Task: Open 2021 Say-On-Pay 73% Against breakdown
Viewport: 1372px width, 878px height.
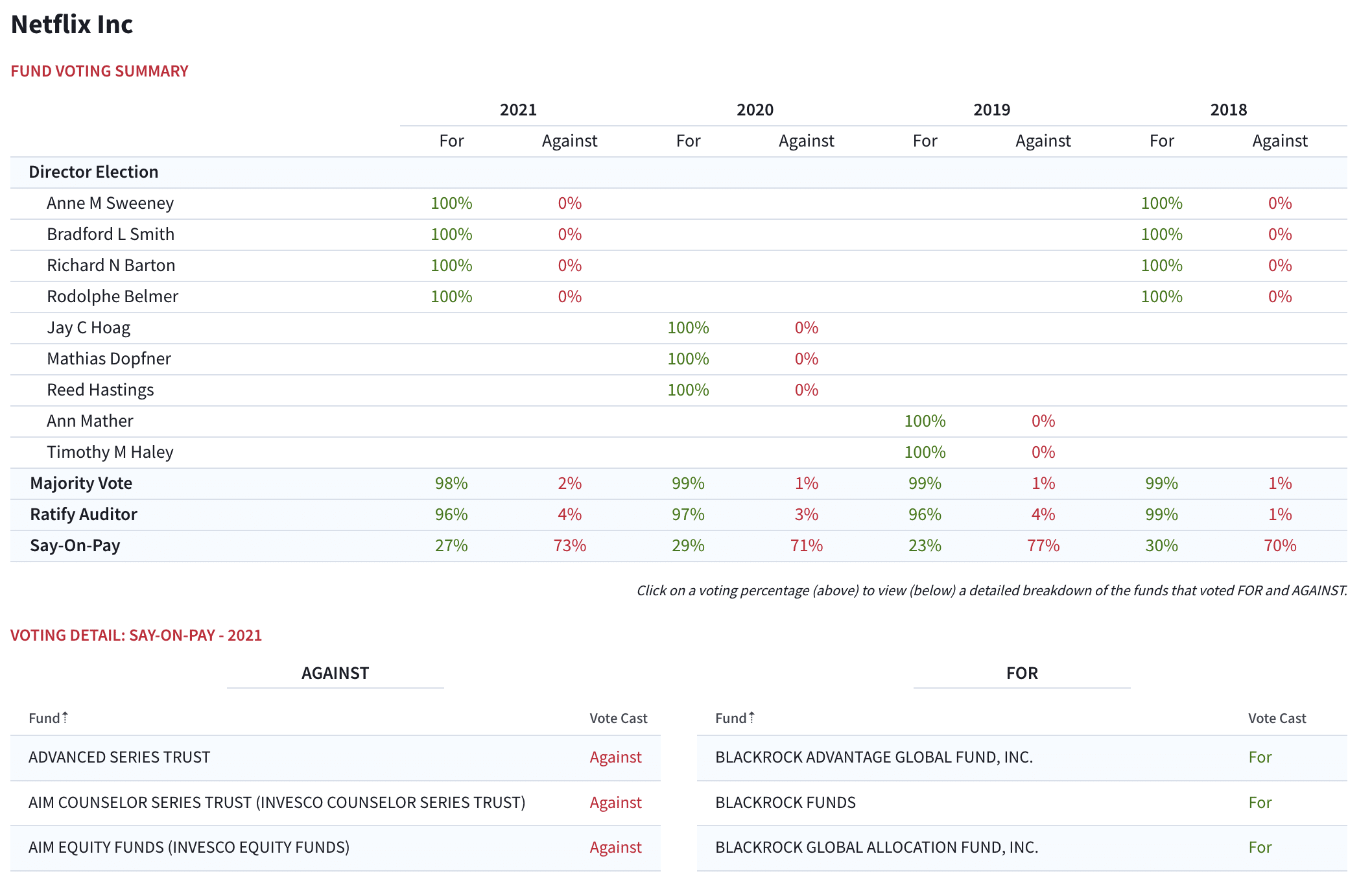Action: [570, 545]
